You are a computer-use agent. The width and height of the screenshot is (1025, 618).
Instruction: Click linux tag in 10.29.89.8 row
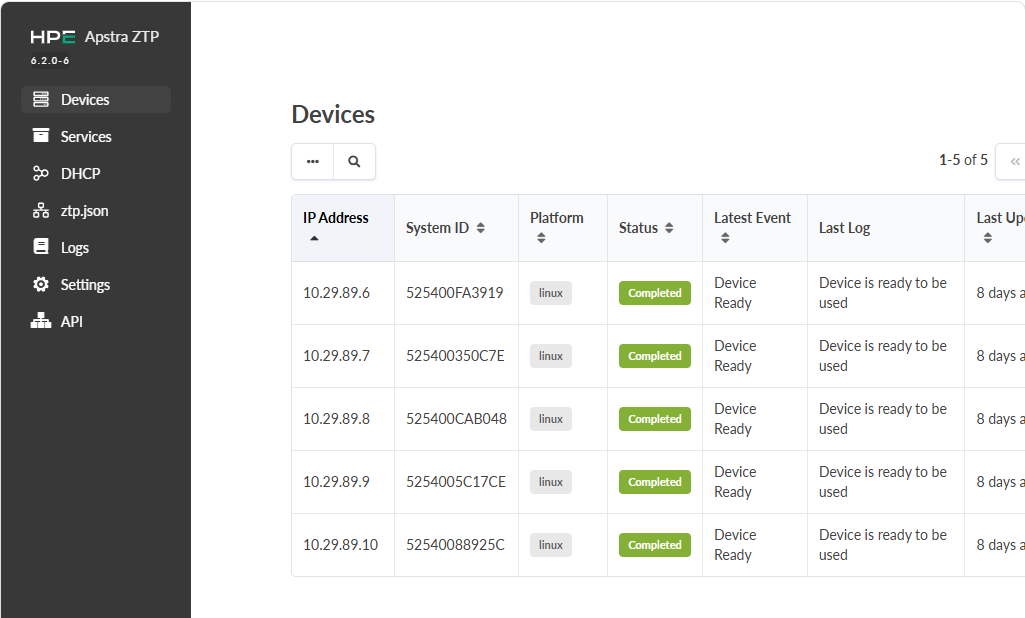(550, 419)
